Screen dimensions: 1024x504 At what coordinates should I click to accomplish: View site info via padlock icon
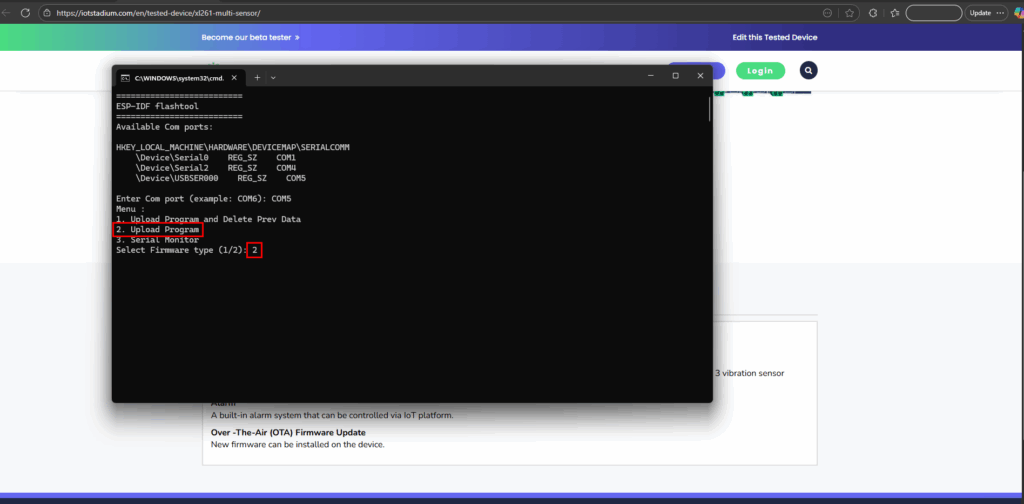click(x=46, y=13)
